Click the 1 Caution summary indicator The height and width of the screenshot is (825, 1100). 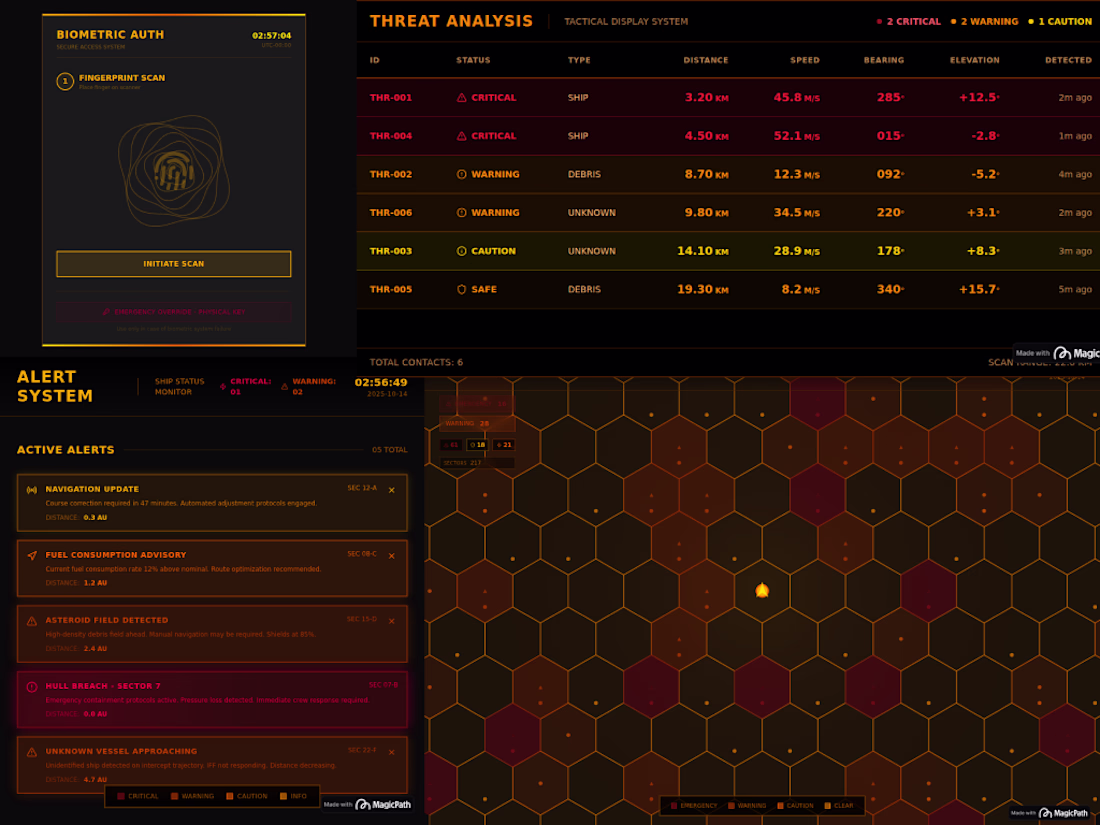click(1060, 22)
